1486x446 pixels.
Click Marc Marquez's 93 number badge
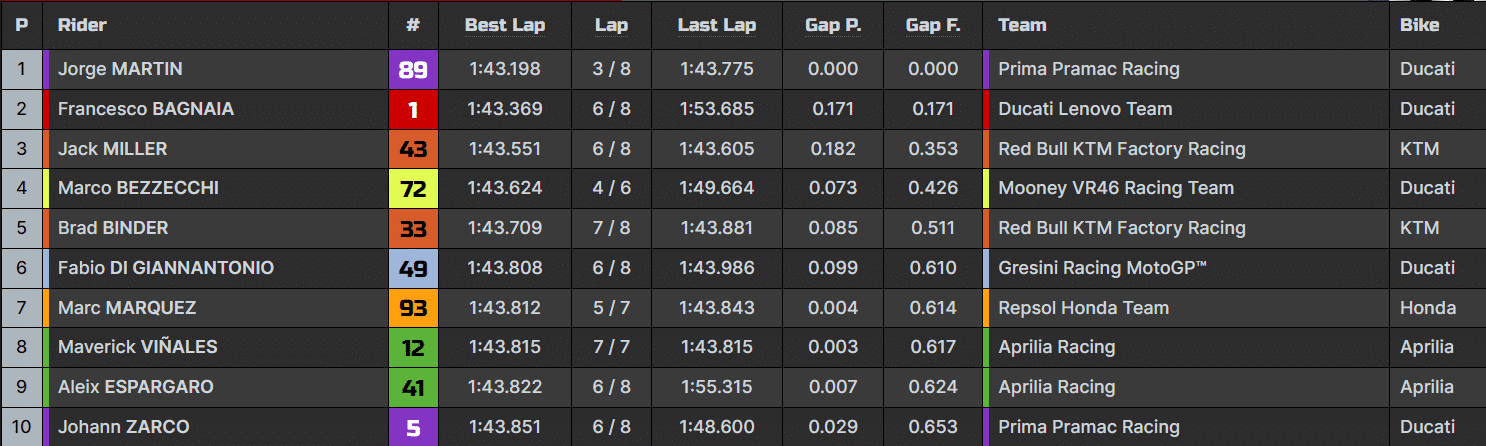coord(413,308)
